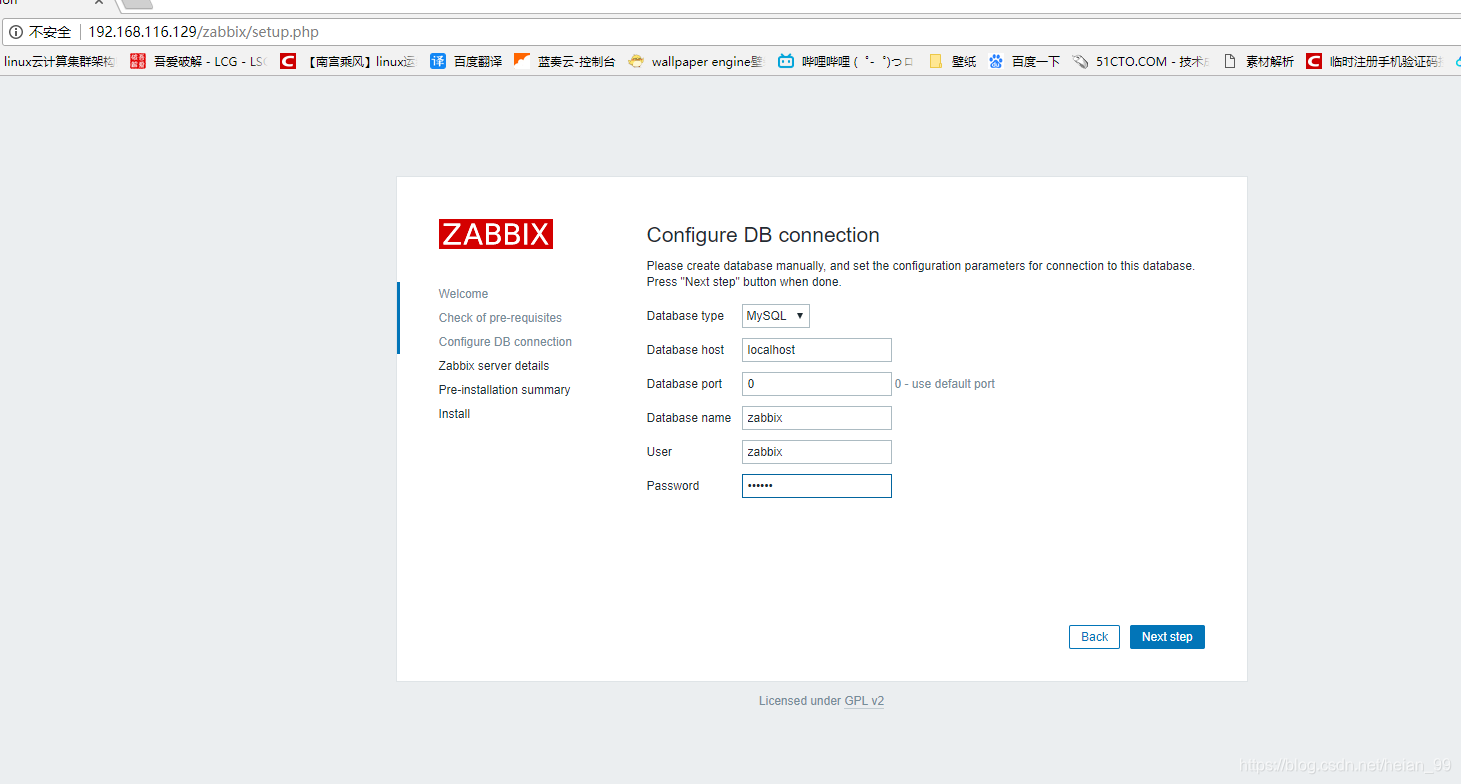Click the Database host label
1461x784 pixels.
pyautogui.click(x=686, y=350)
